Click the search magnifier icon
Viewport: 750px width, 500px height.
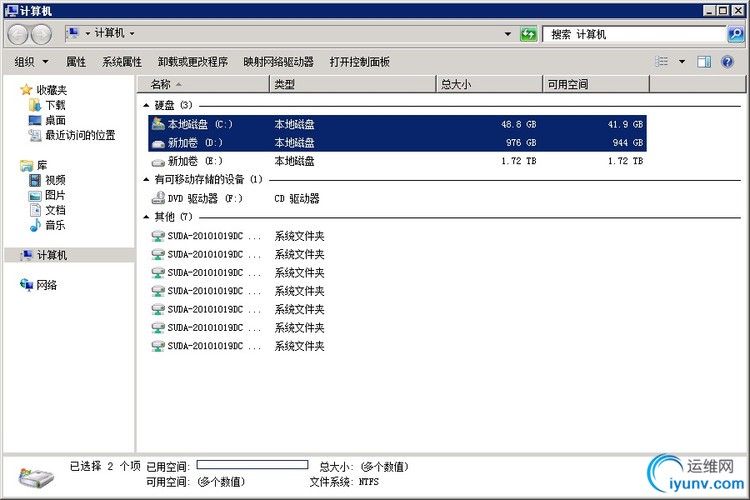(735, 34)
